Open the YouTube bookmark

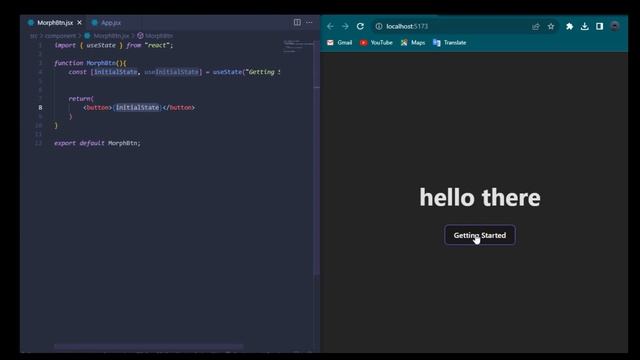tap(376, 42)
